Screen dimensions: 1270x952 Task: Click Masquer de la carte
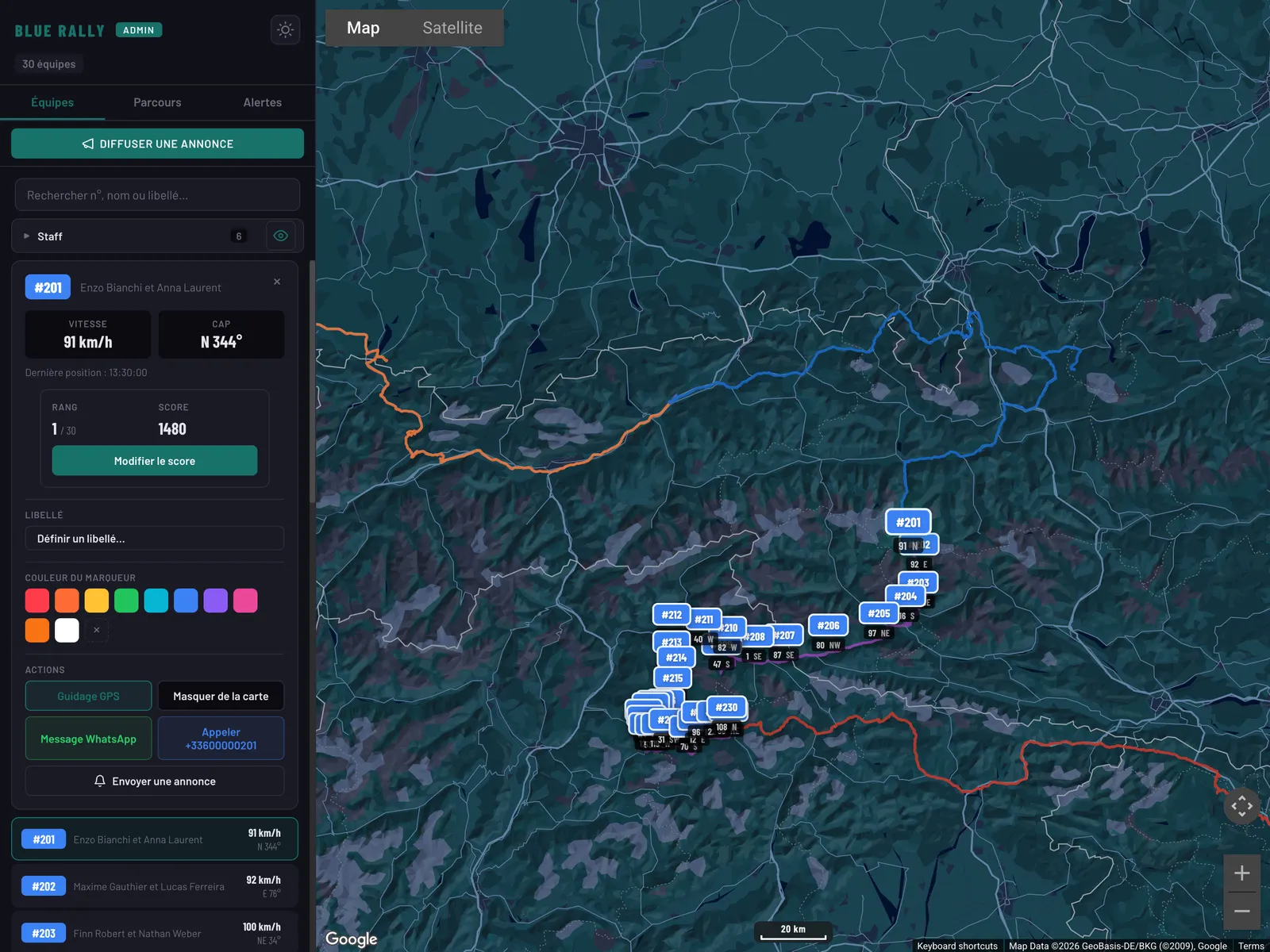[x=221, y=696]
